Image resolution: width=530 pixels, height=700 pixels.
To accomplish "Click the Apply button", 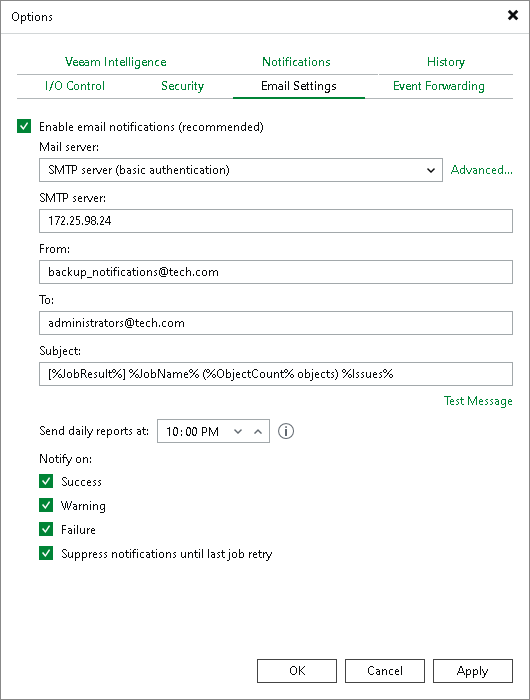I will click(473, 671).
